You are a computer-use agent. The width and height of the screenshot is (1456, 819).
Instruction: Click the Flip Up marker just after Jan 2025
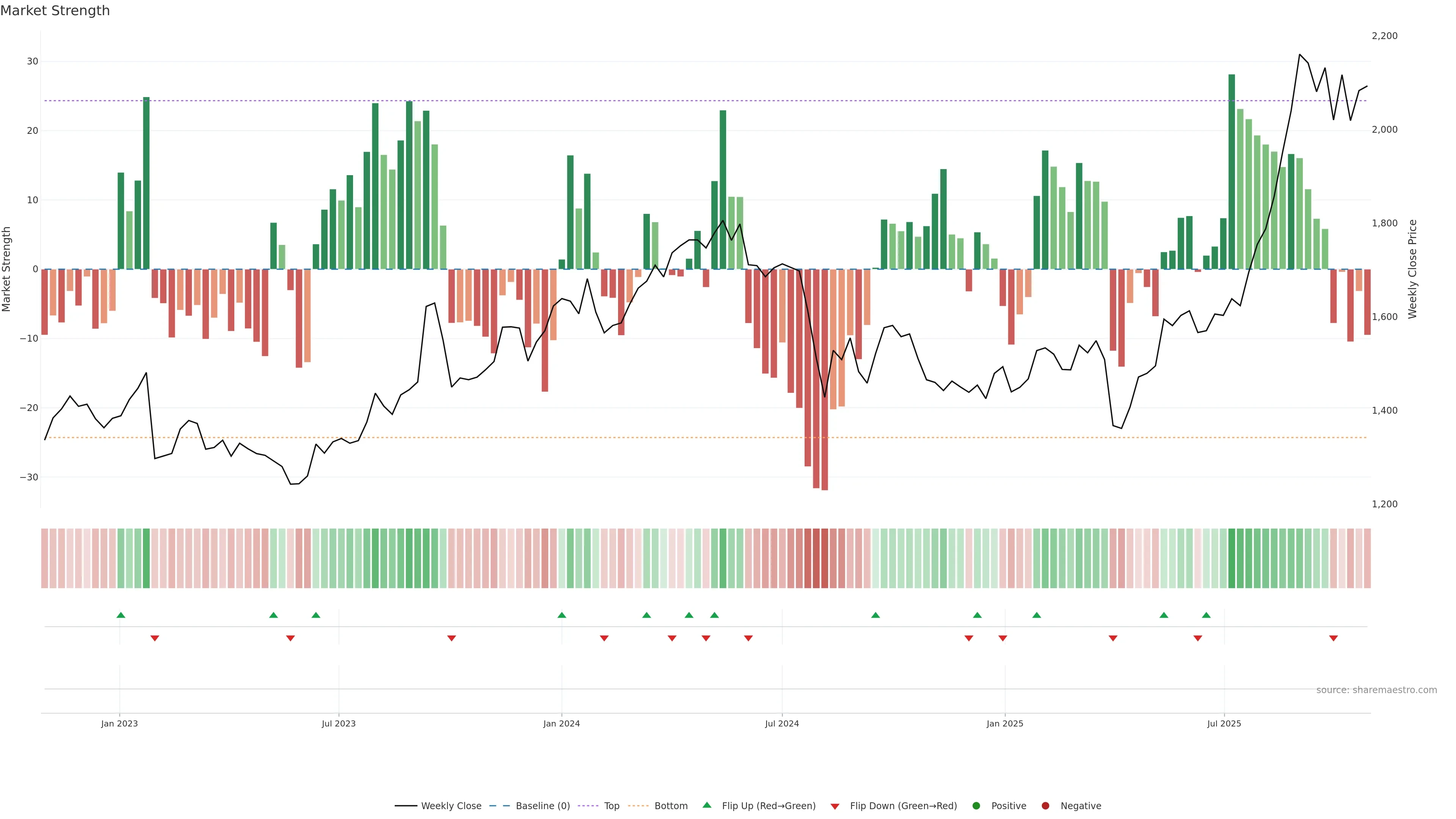pos(1036,615)
